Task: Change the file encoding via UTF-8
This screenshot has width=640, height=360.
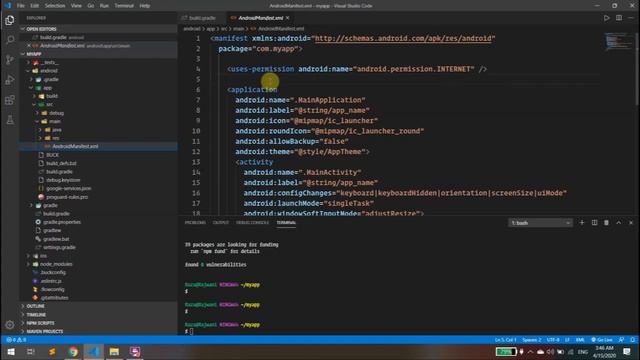Action: (553, 340)
